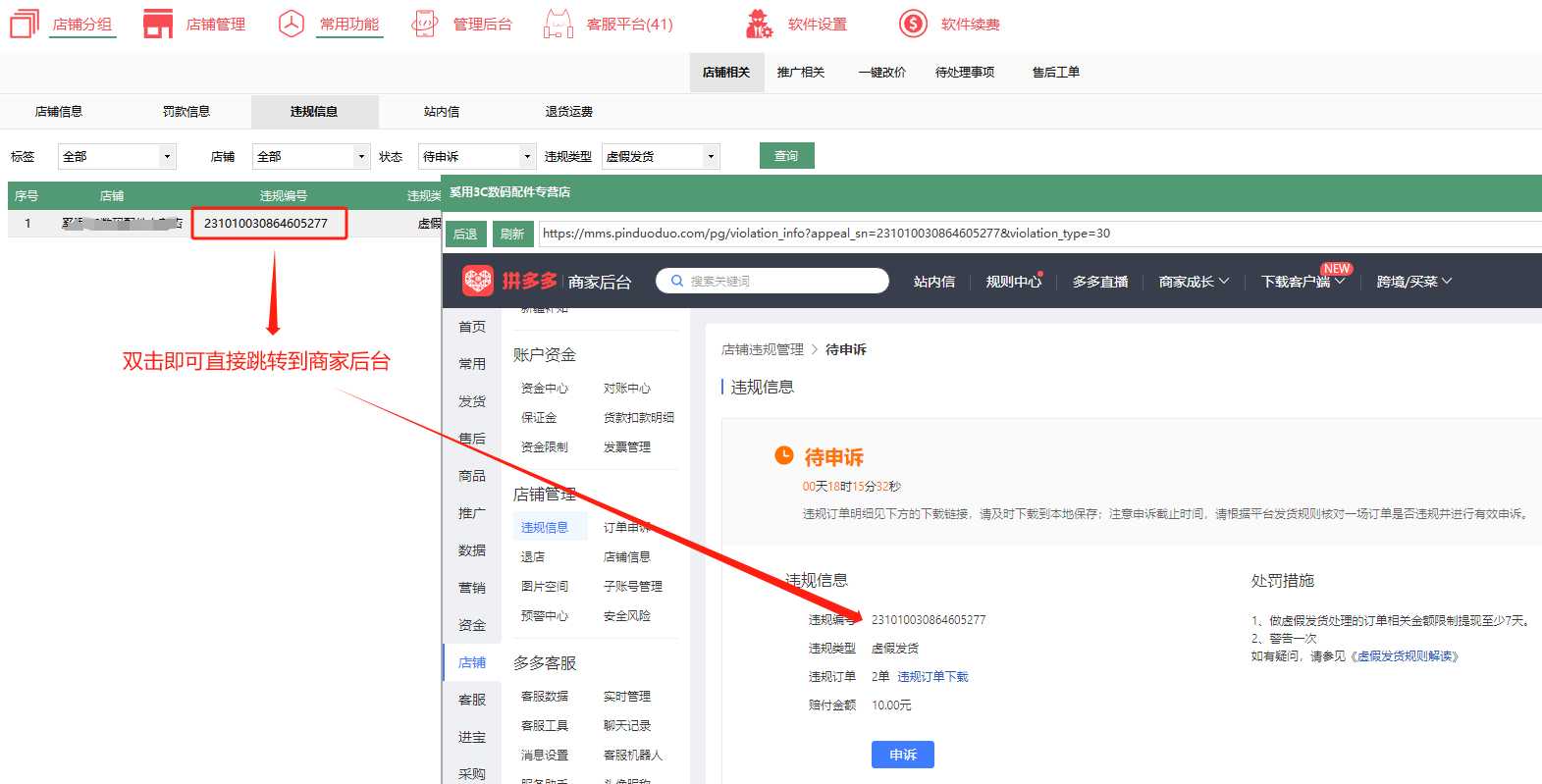Image resolution: width=1542 pixels, height=784 pixels.
Task: Select 营销 in left sidebar
Action: (472, 588)
